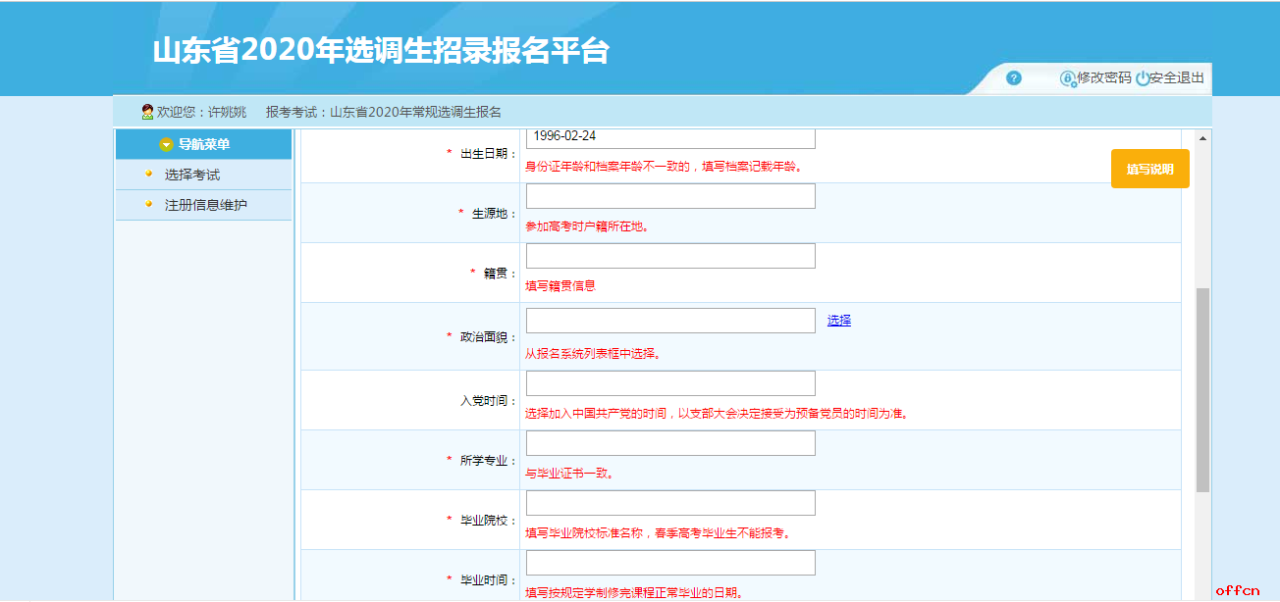Click the 修改密码 text link
Screen dimensions: 1280x602
click(x=1104, y=78)
